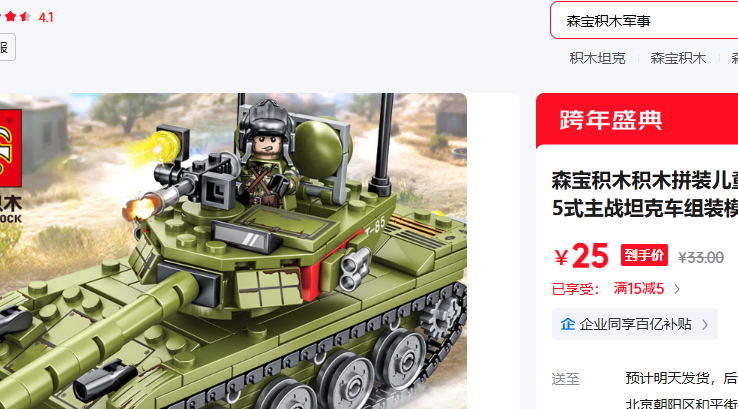The width and height of the screenshot is (738, 409).
Task: Open the 跨年盛典 promotion banner
Action: (x=637, y=120)
